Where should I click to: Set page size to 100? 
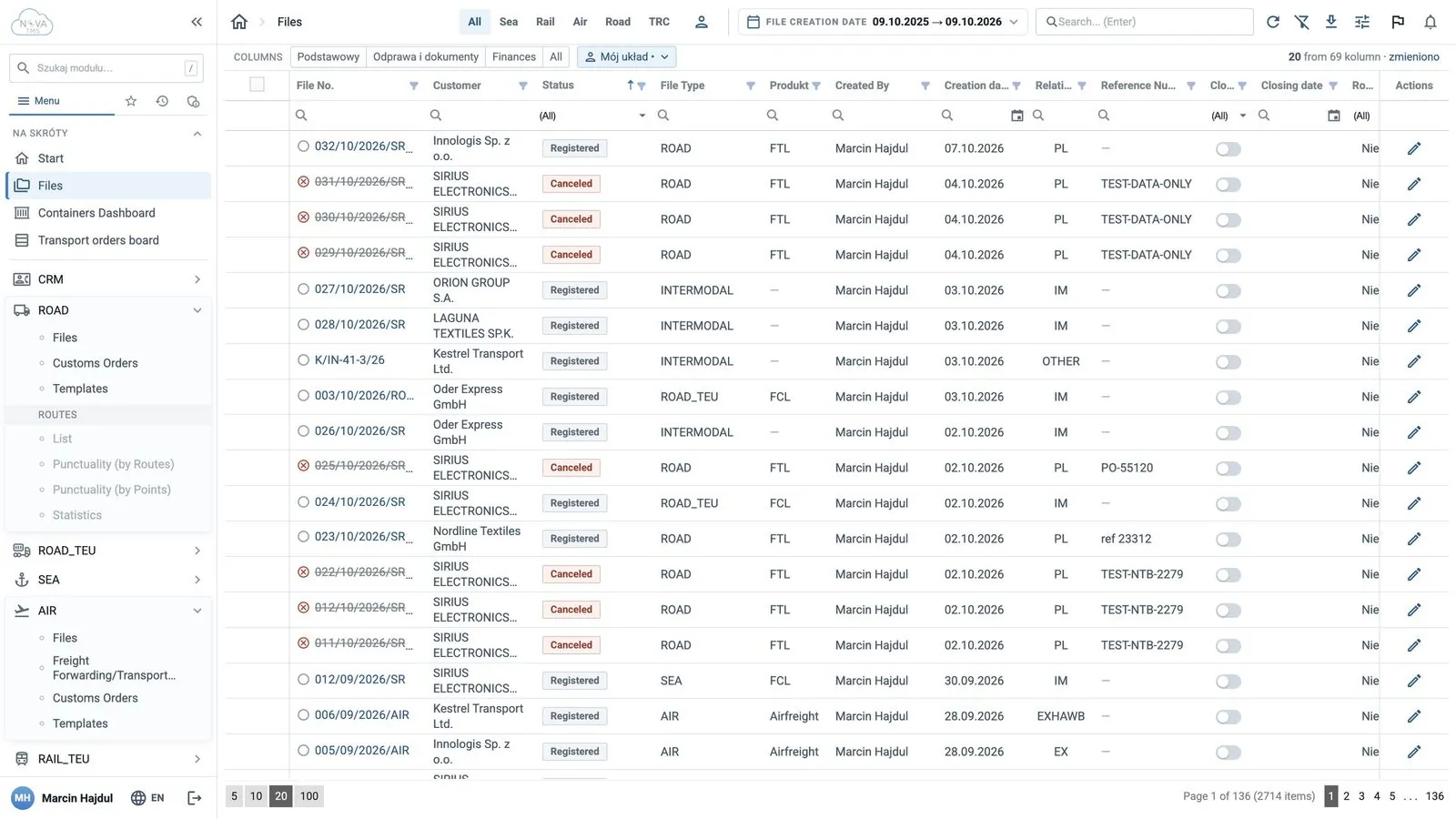pos(309,796)
